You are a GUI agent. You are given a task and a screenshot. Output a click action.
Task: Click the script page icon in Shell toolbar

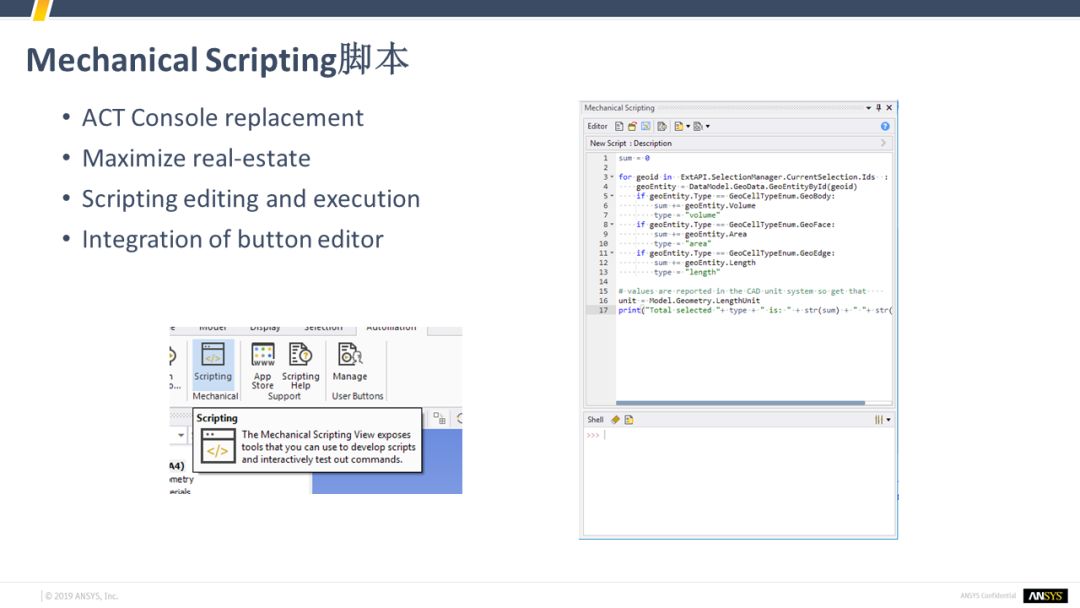(x=629, y=420)
